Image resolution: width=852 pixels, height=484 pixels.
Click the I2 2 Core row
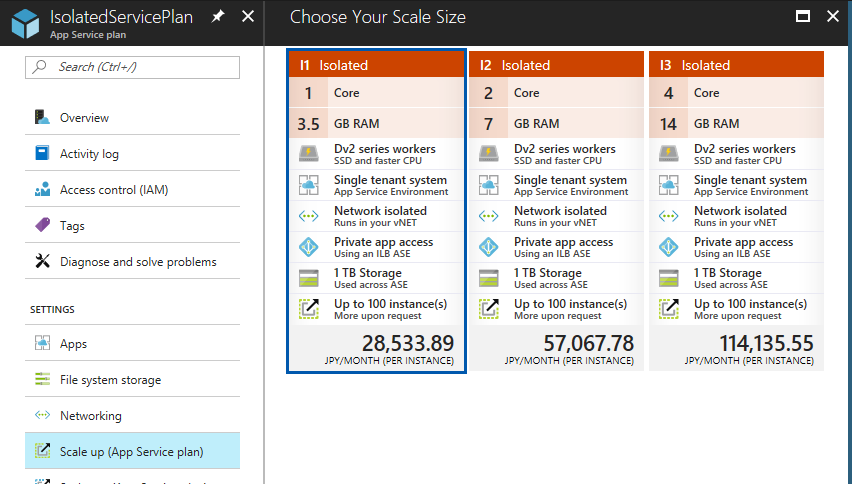point(556,92)
